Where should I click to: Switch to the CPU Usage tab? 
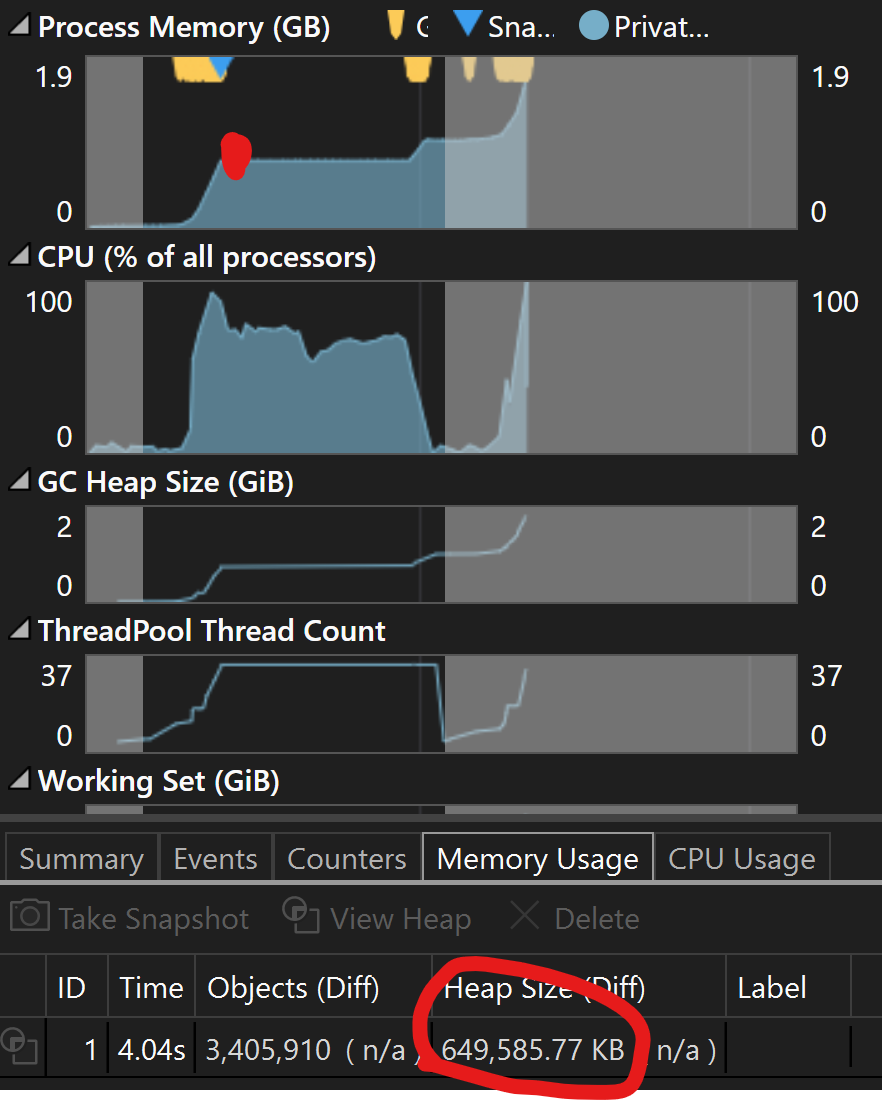(741, 859)
